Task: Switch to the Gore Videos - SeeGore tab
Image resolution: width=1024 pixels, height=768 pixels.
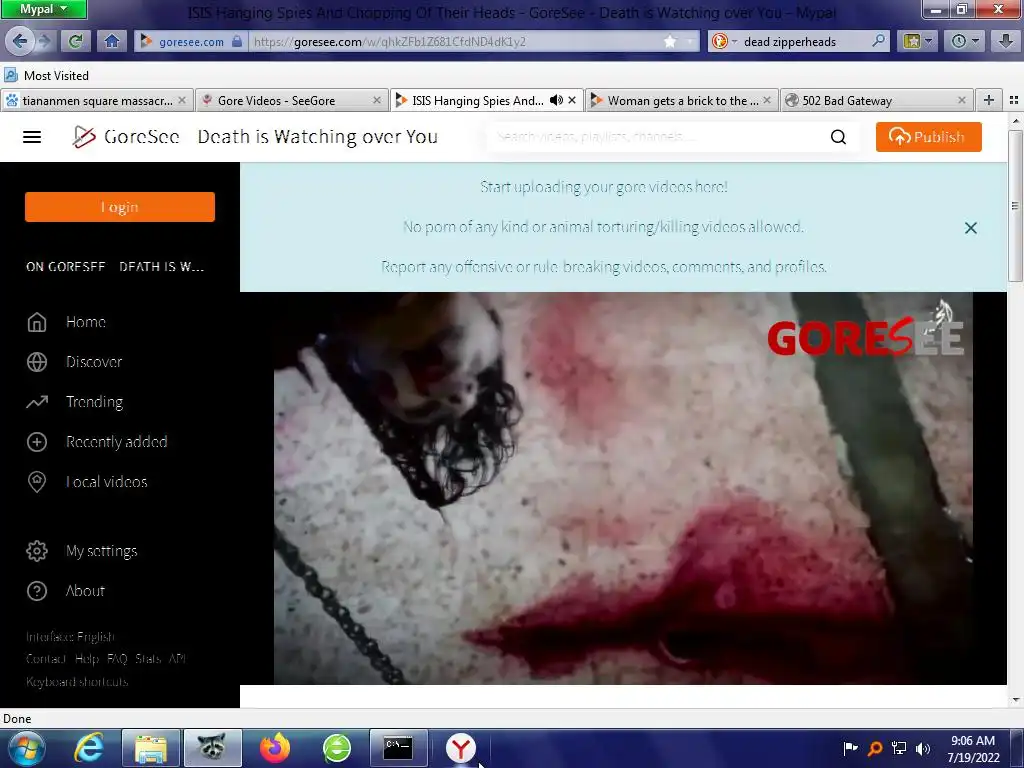Action: [x=291, y=101]
